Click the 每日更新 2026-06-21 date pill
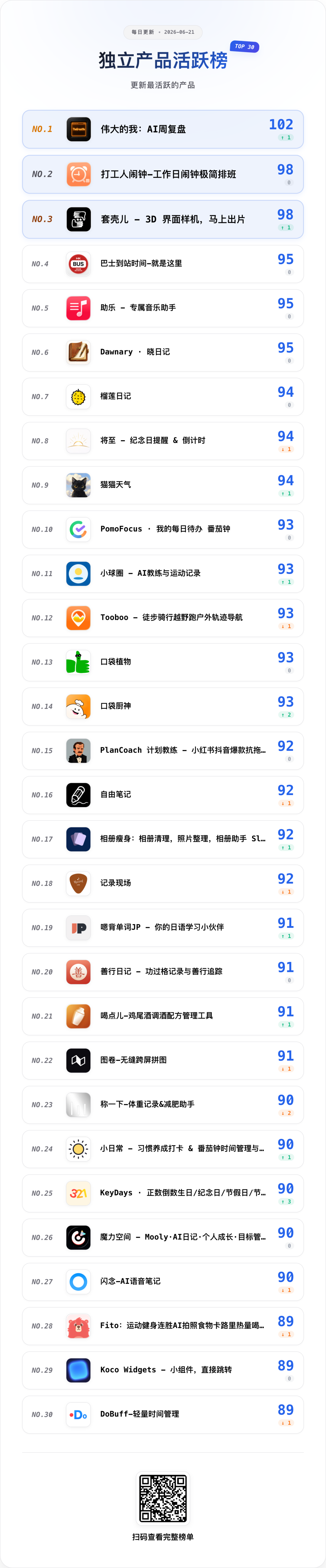The image size is (326, 1568). 163,32
